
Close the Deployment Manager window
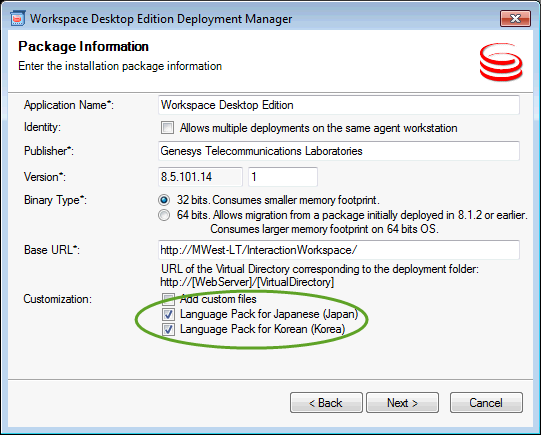point(515,18)
